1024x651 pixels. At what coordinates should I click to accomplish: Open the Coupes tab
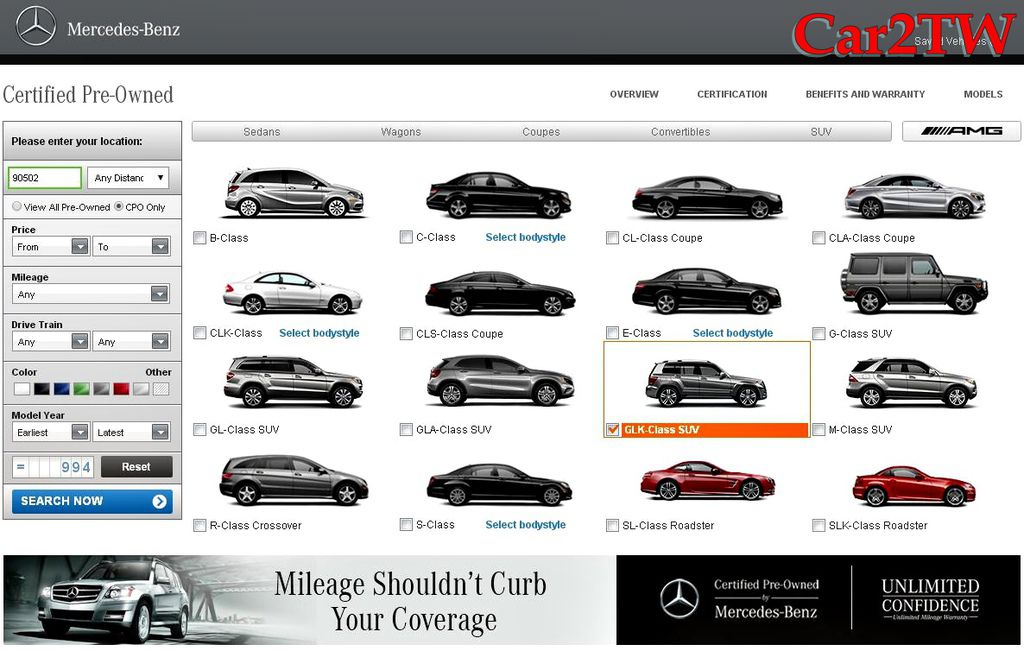[x=541, y=132]
